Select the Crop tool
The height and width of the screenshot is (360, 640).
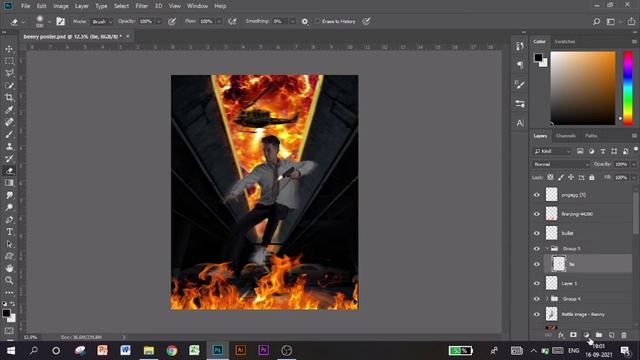point(9,98)
